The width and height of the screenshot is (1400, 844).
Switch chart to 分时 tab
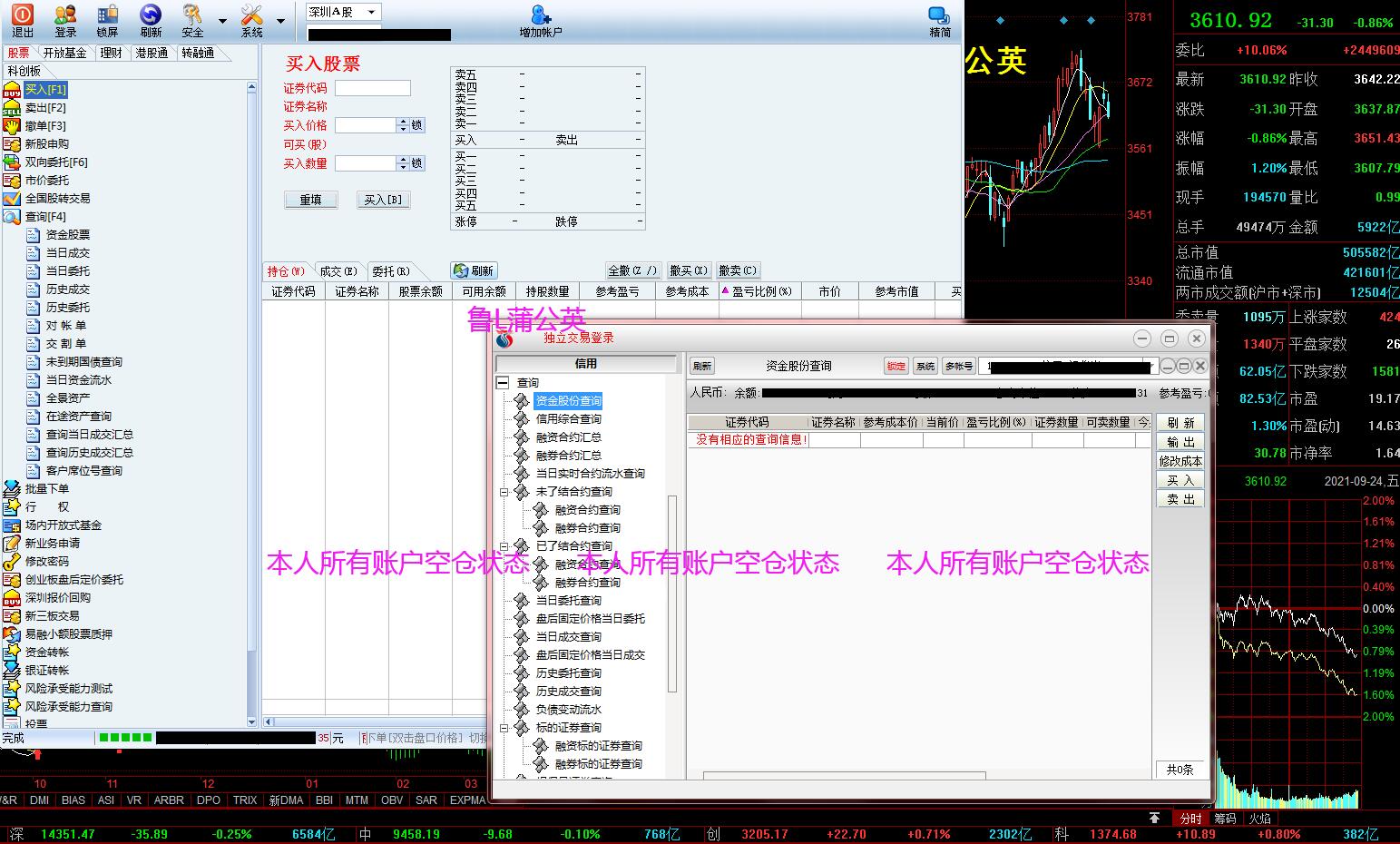coord(1190,819)
